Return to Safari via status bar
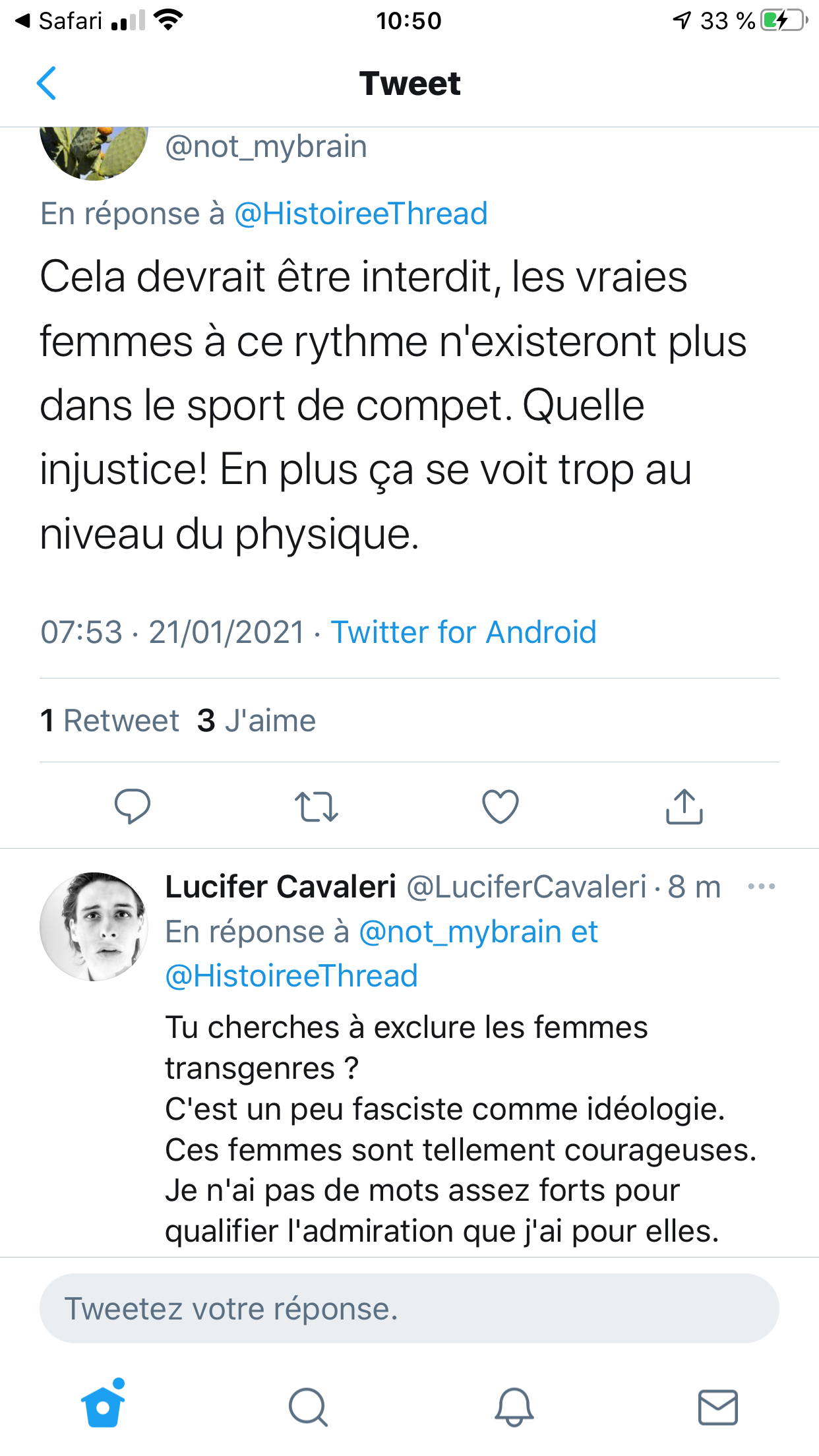 pos(59,21)
